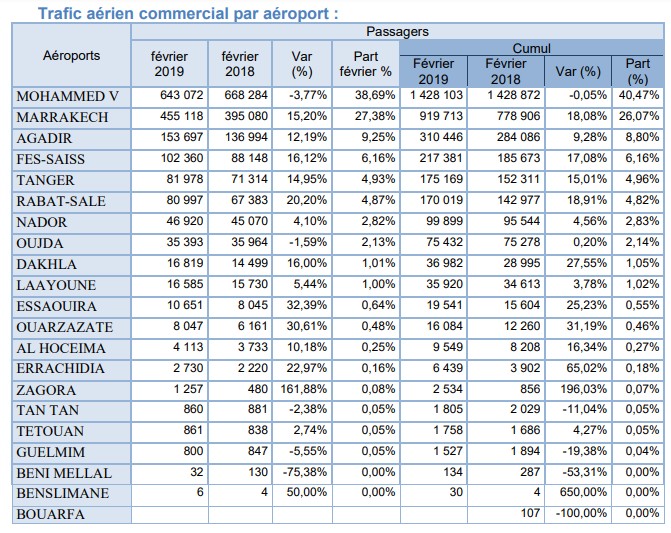Click the 'Passagers' header cell
Image resolution: width=671 pixels, height=533 pixels.
pyautogui.click(x=398, y=32)
